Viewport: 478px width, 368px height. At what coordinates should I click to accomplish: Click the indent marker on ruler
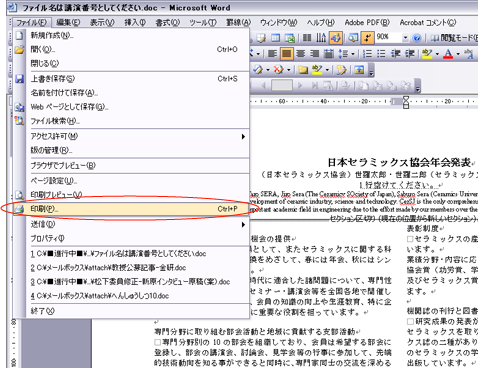406,102
